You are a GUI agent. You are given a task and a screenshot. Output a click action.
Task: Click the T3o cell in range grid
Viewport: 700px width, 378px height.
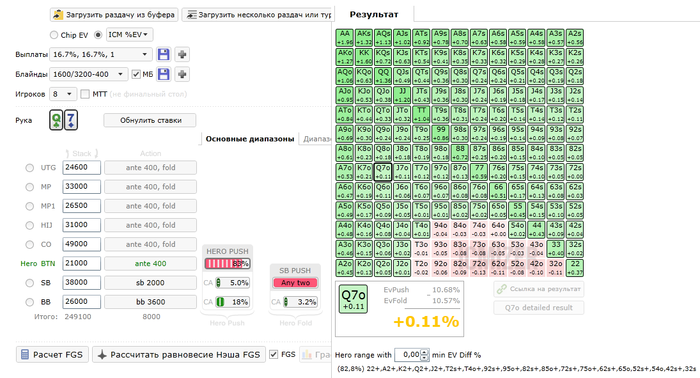(421, 249)
